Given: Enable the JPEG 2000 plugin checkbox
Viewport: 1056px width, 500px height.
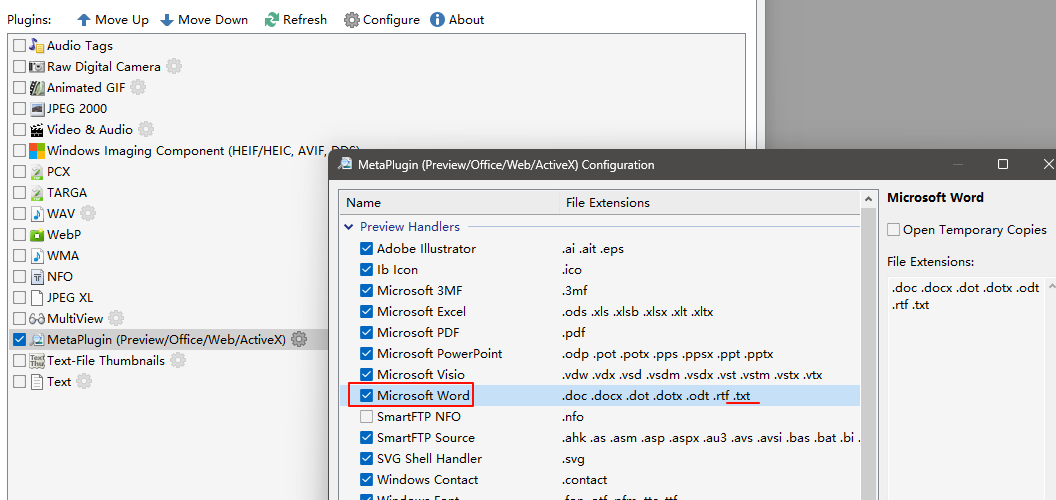Looking at the screenshot, I should click(x=19, y=108).
